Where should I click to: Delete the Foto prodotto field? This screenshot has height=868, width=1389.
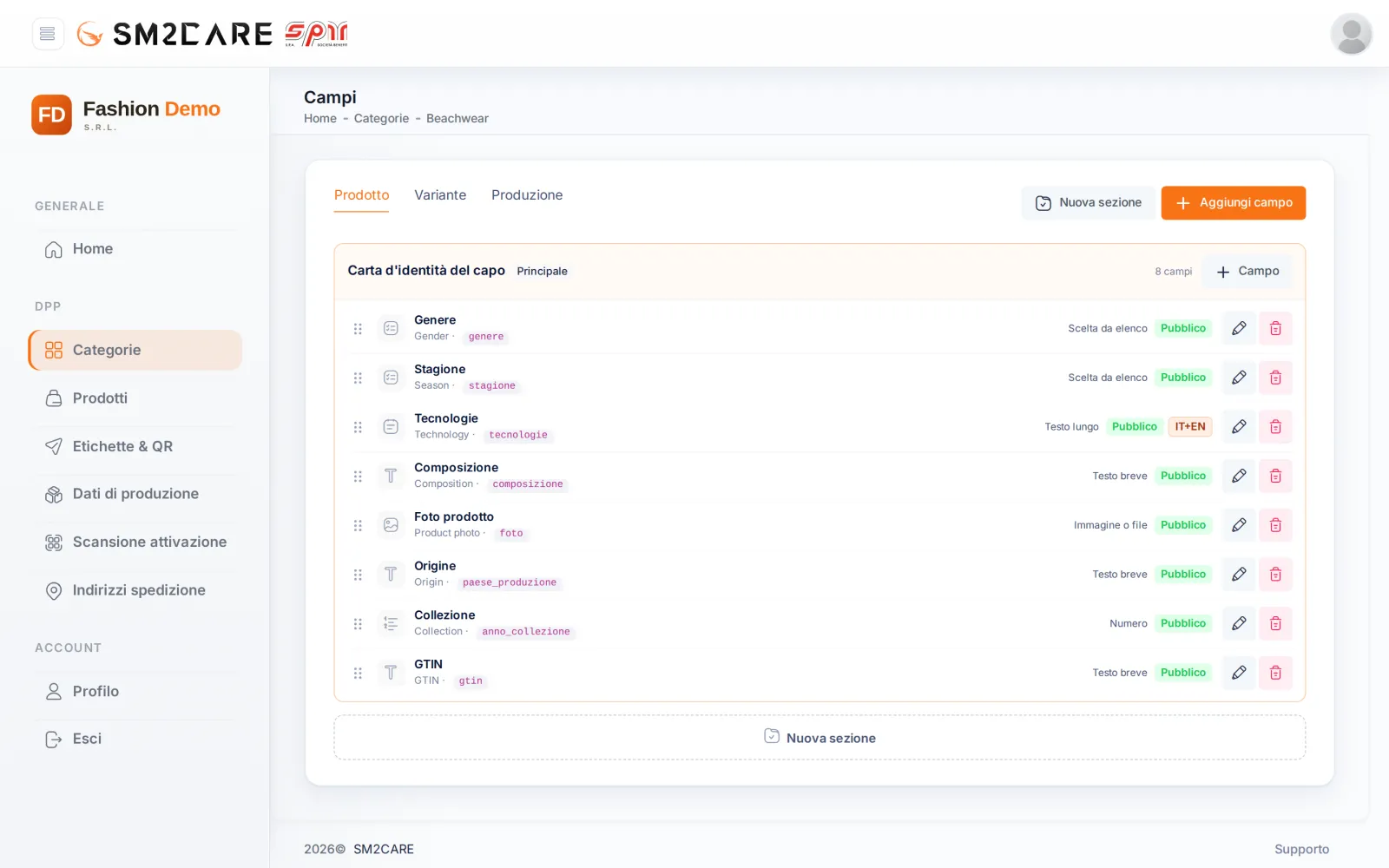coord(1275,525)
